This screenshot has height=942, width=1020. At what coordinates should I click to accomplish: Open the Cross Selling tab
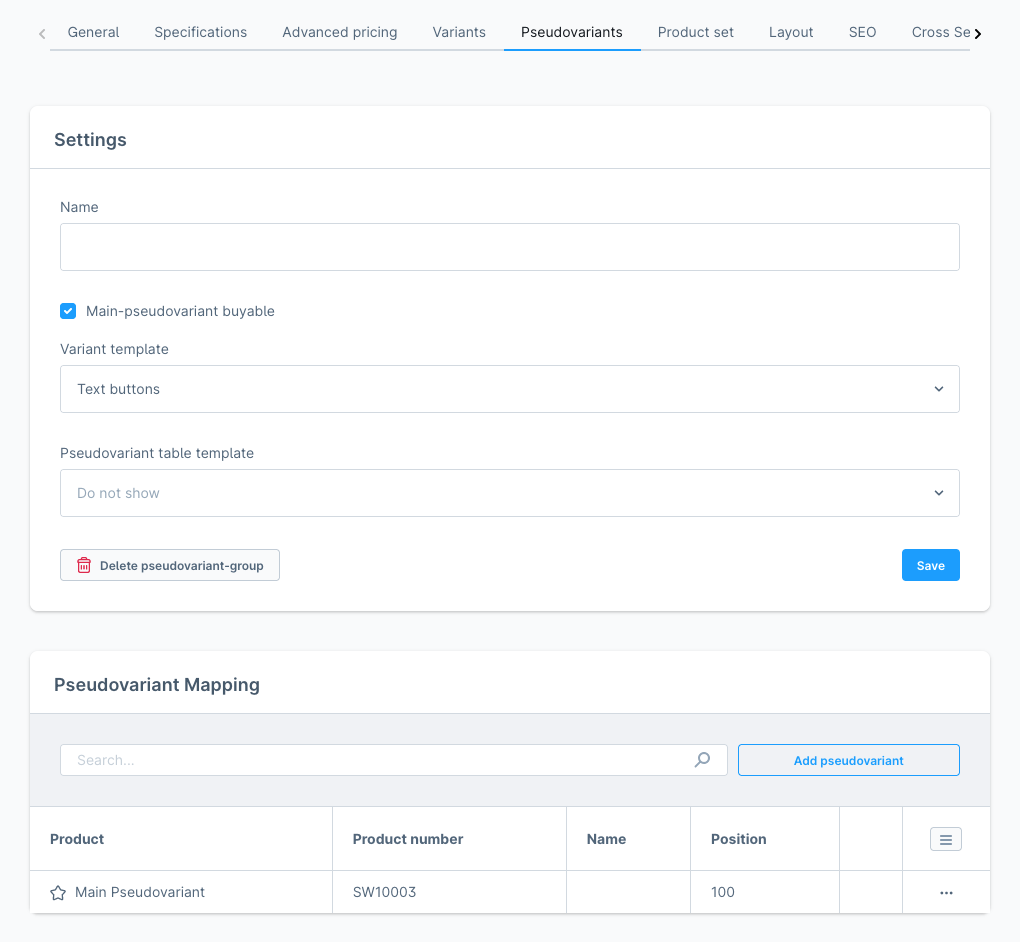coord(941,33)
